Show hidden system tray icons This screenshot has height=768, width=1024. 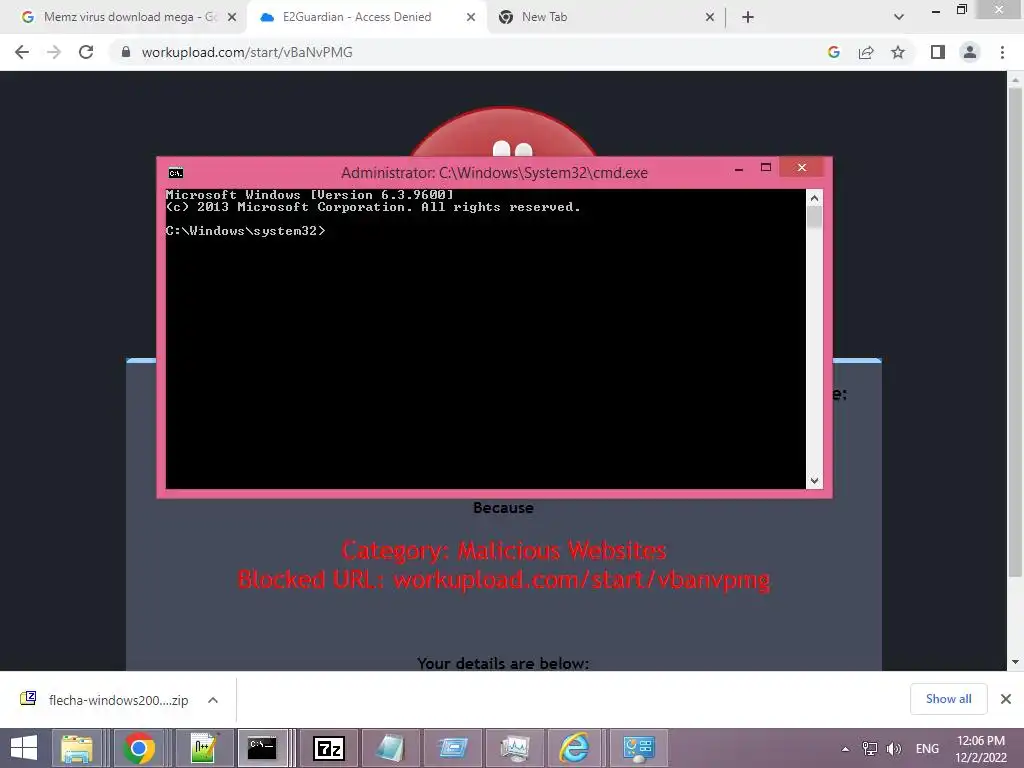pyautogui.click(x=845, y=749)
